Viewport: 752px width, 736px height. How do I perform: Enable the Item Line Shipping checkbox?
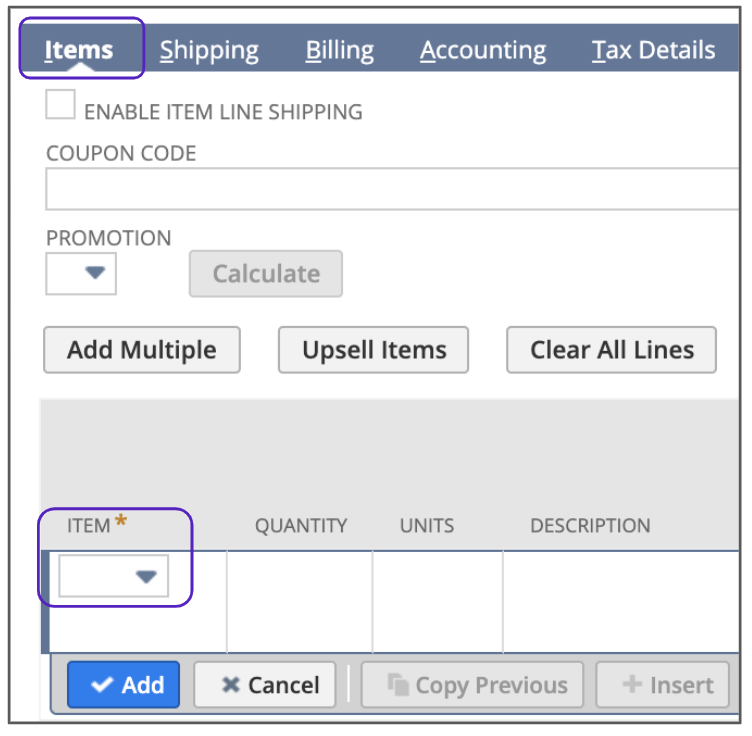point(61,105)
